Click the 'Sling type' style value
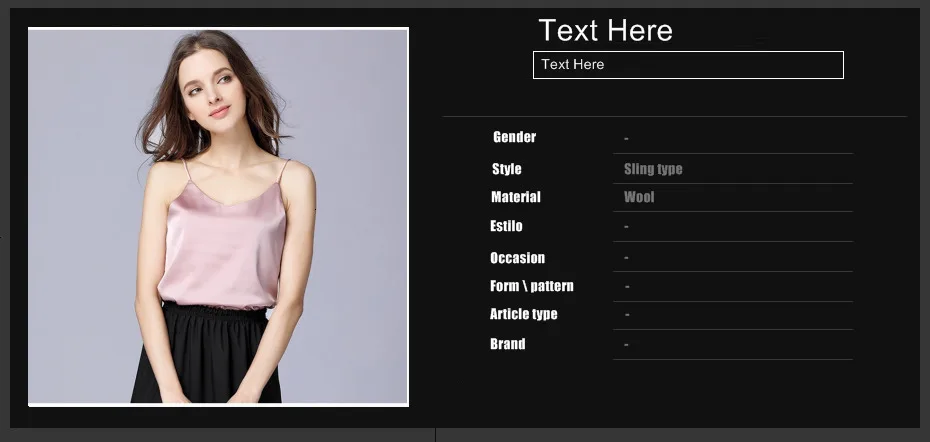This screenshot has width=930, height=442. point(653,169)
